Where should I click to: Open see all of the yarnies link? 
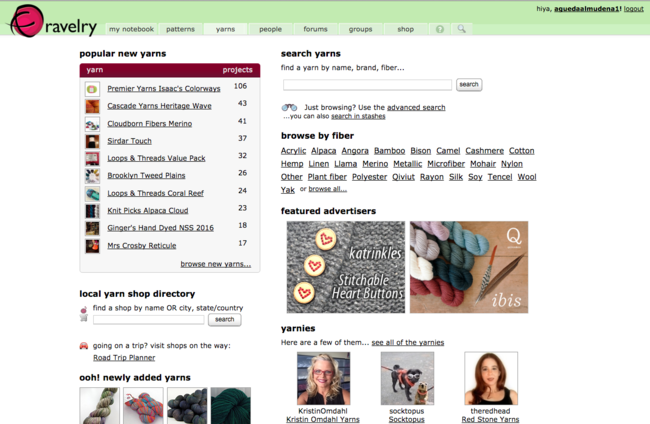coord(408,342)
